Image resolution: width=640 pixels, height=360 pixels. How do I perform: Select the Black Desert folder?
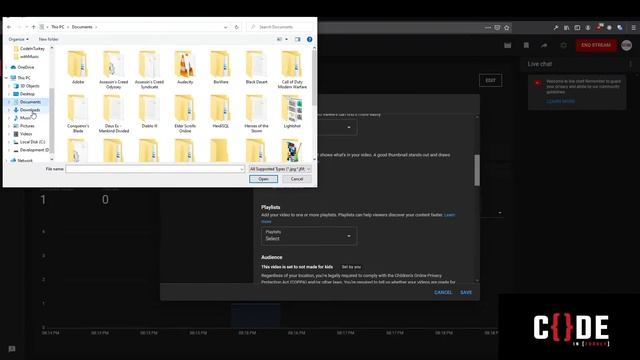(x=256, y=67)
